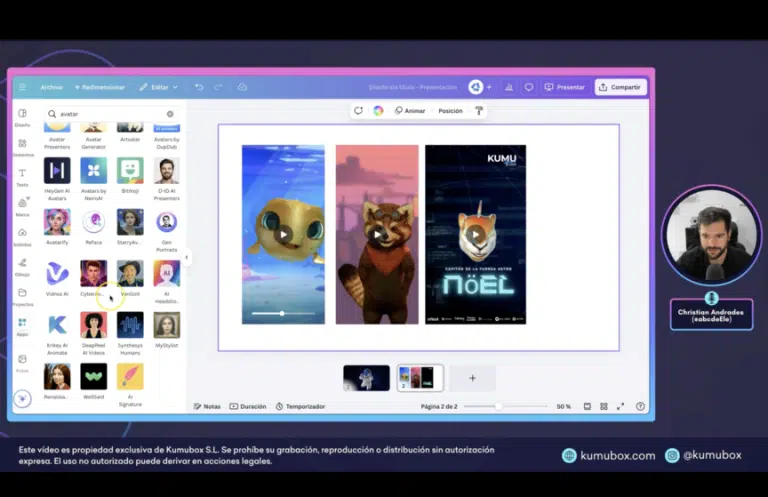This screenshot has width=768, height=497.
Task: Collapse the side panel with arrow handle
Action: coord(186,257)
